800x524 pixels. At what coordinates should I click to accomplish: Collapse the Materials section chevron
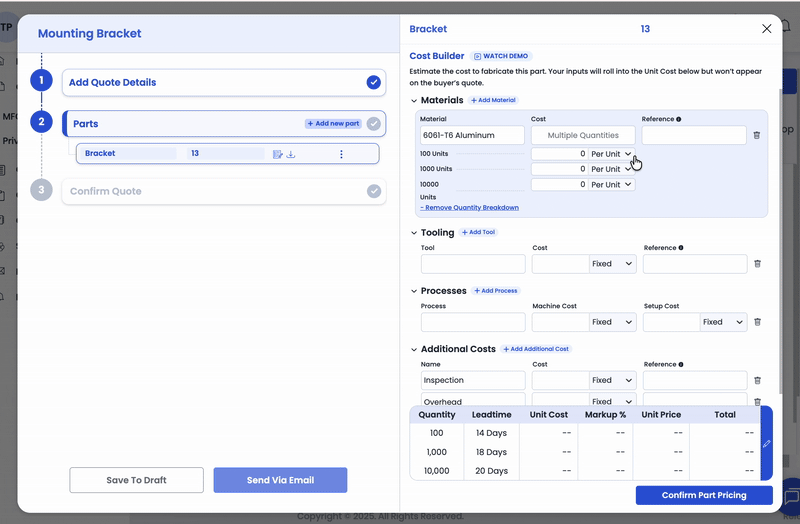(x=414, y=101)
